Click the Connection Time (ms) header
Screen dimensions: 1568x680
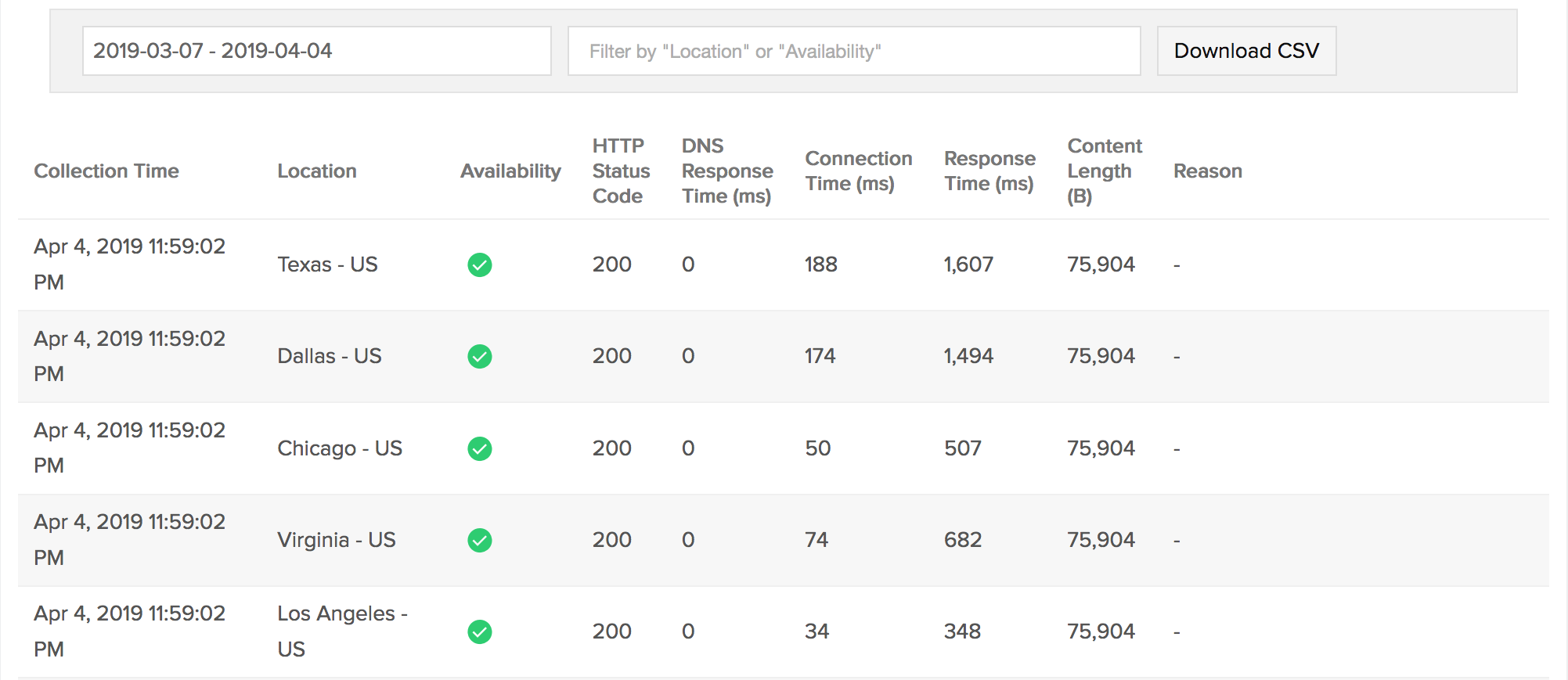click(858, 171)
